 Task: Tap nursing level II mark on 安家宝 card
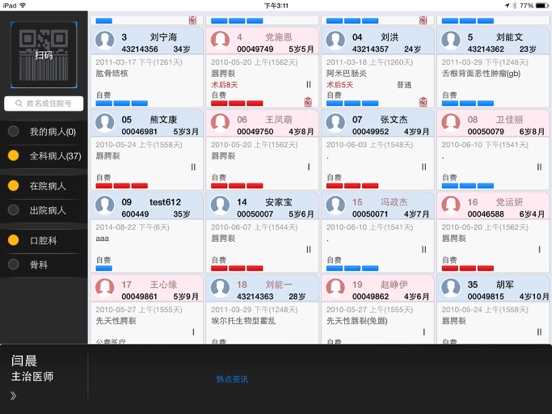pyautogui.click(x=309, y=249)
